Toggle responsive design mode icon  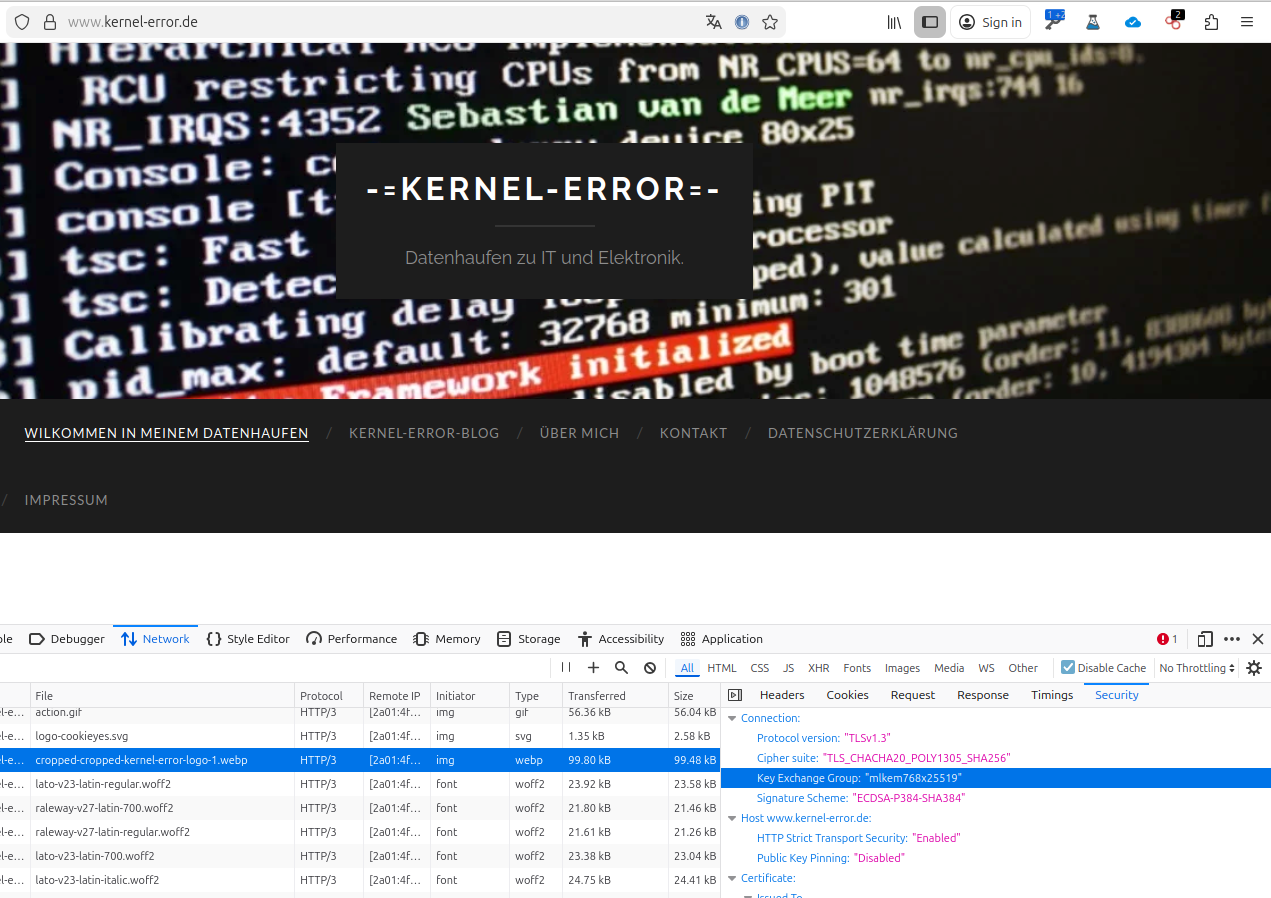click(1205, 639)
